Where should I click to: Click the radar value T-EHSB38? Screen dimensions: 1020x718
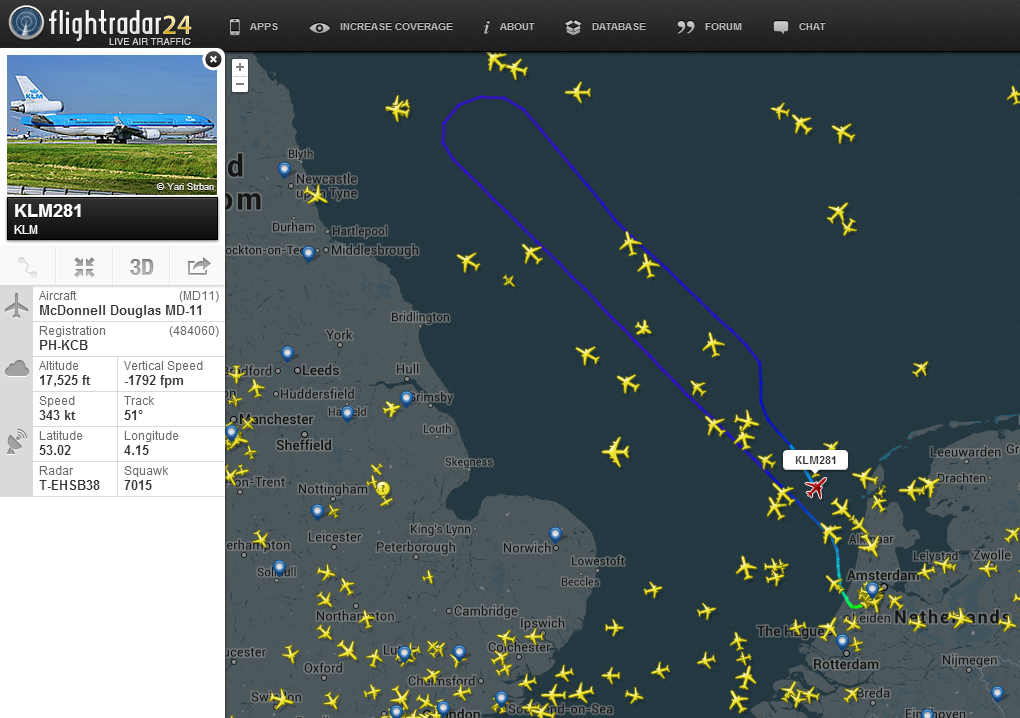coord(70,485)
